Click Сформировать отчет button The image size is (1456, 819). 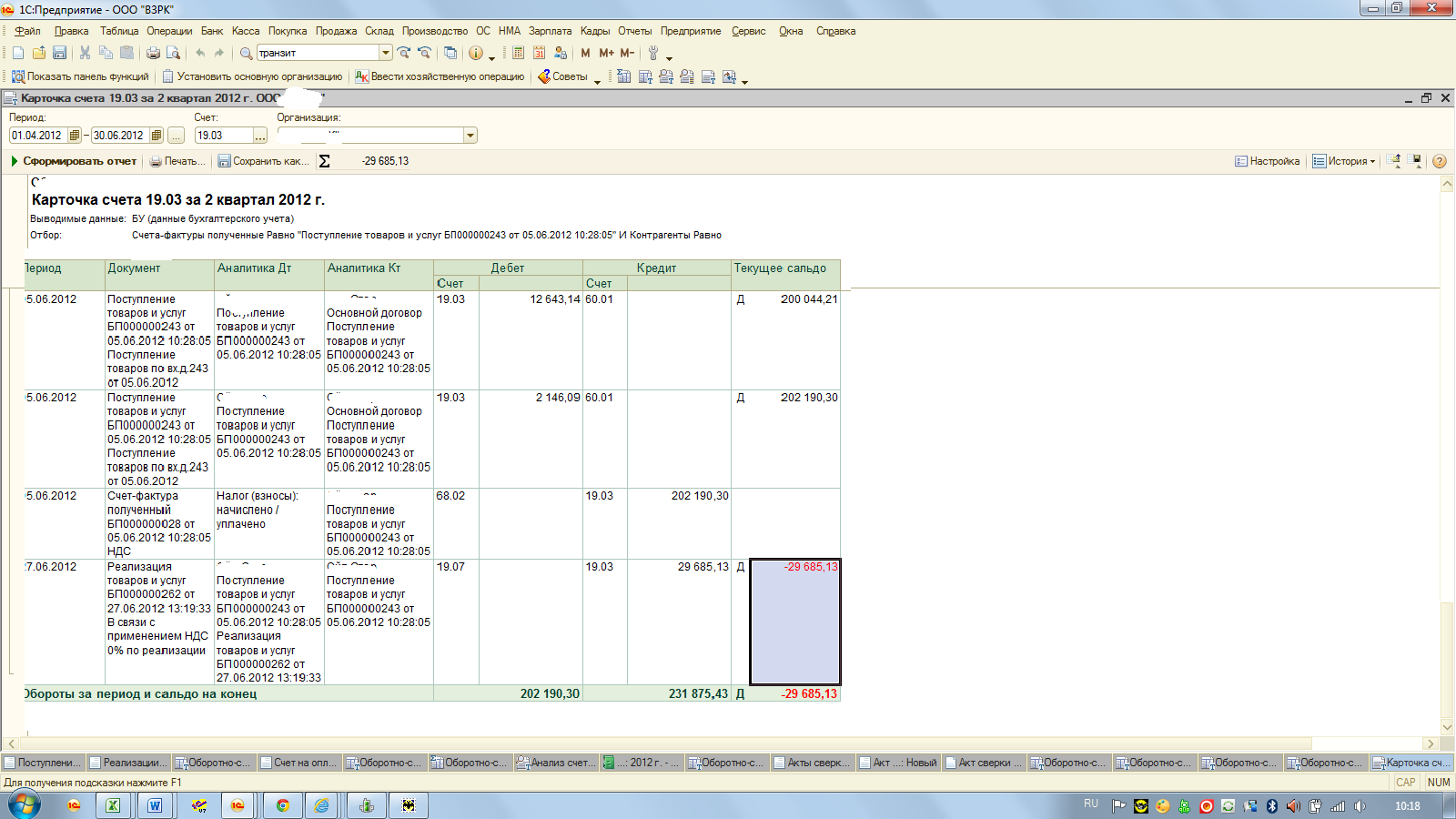[73, 161]
